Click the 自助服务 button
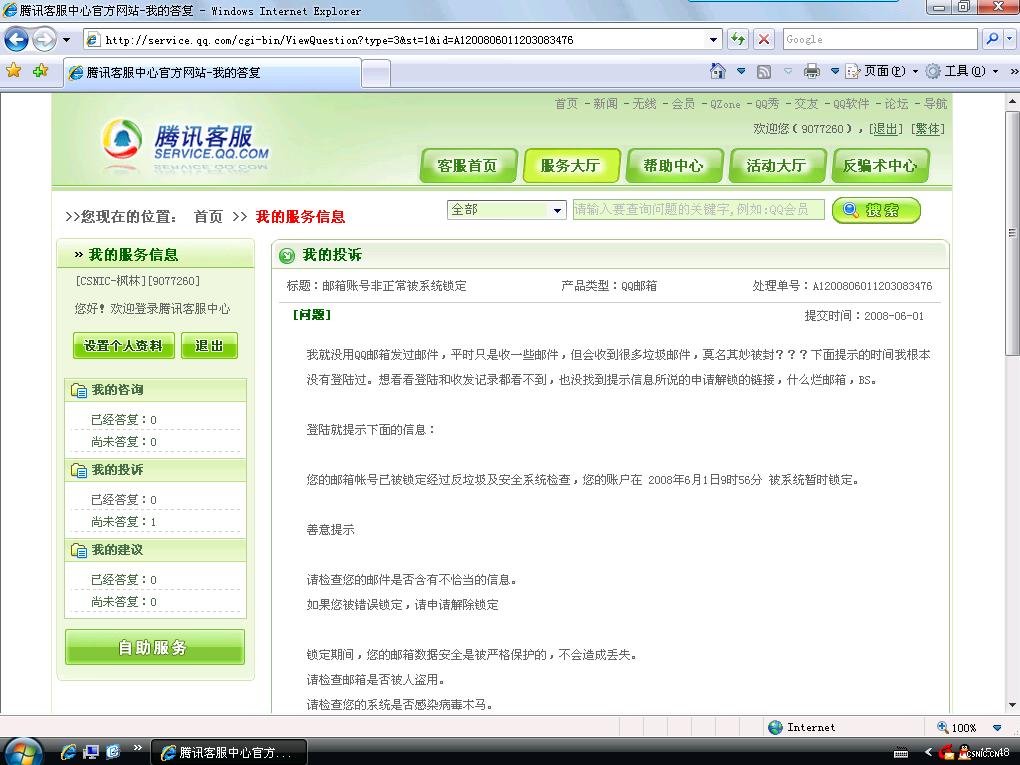 click(x=154, y=647)
